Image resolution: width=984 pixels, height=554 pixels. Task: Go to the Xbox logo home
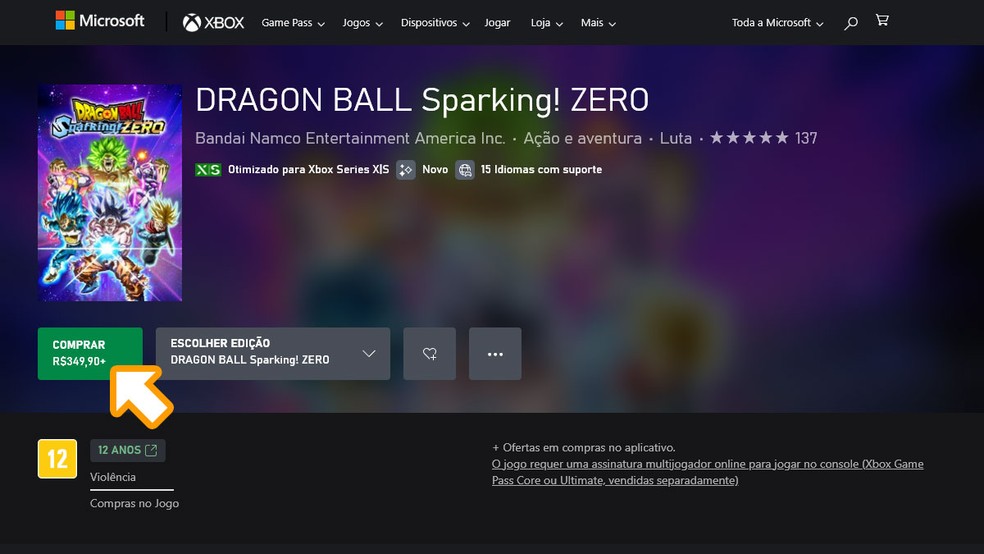click(213, 23)
